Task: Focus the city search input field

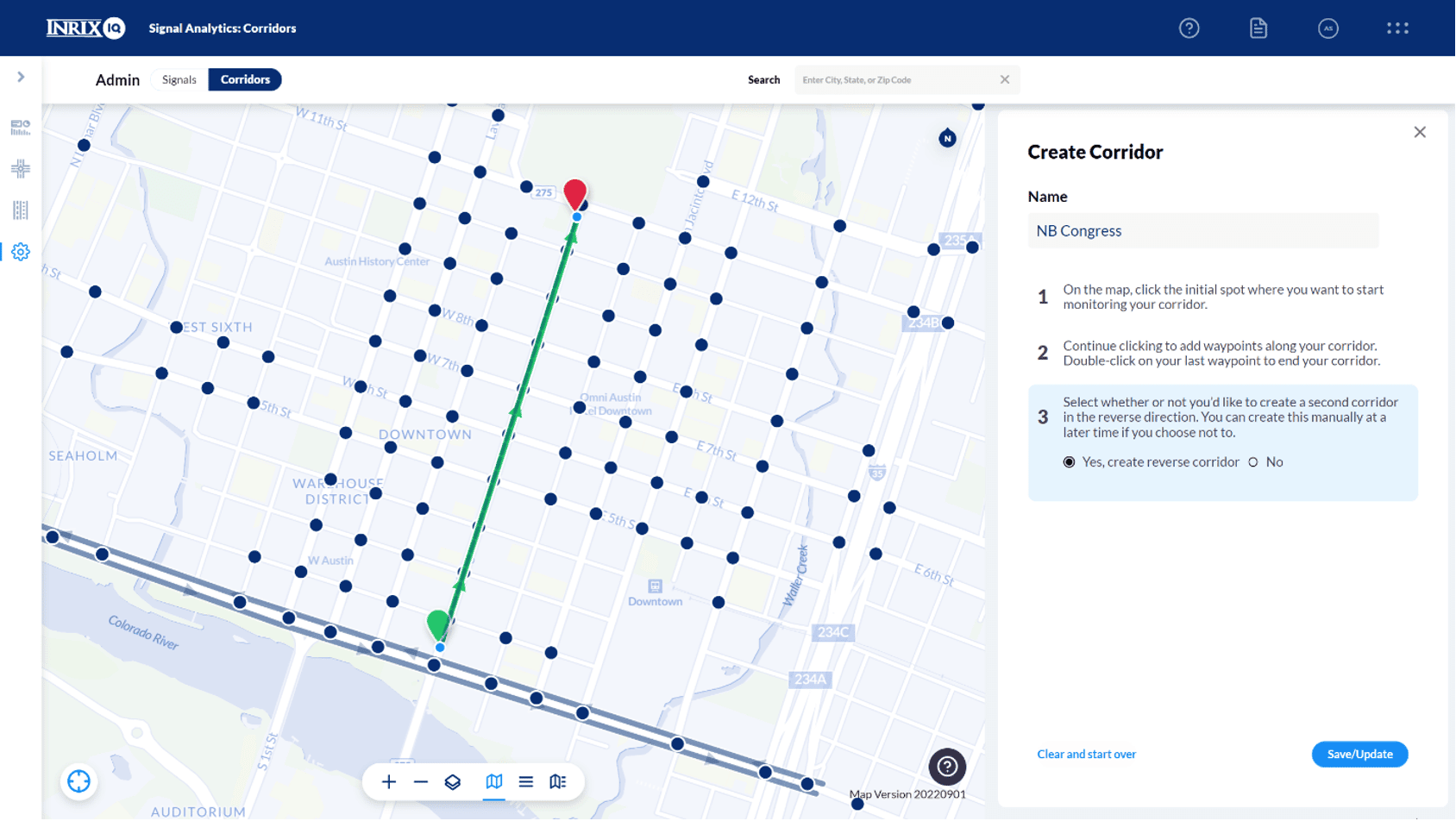Action: pos(897,79)
